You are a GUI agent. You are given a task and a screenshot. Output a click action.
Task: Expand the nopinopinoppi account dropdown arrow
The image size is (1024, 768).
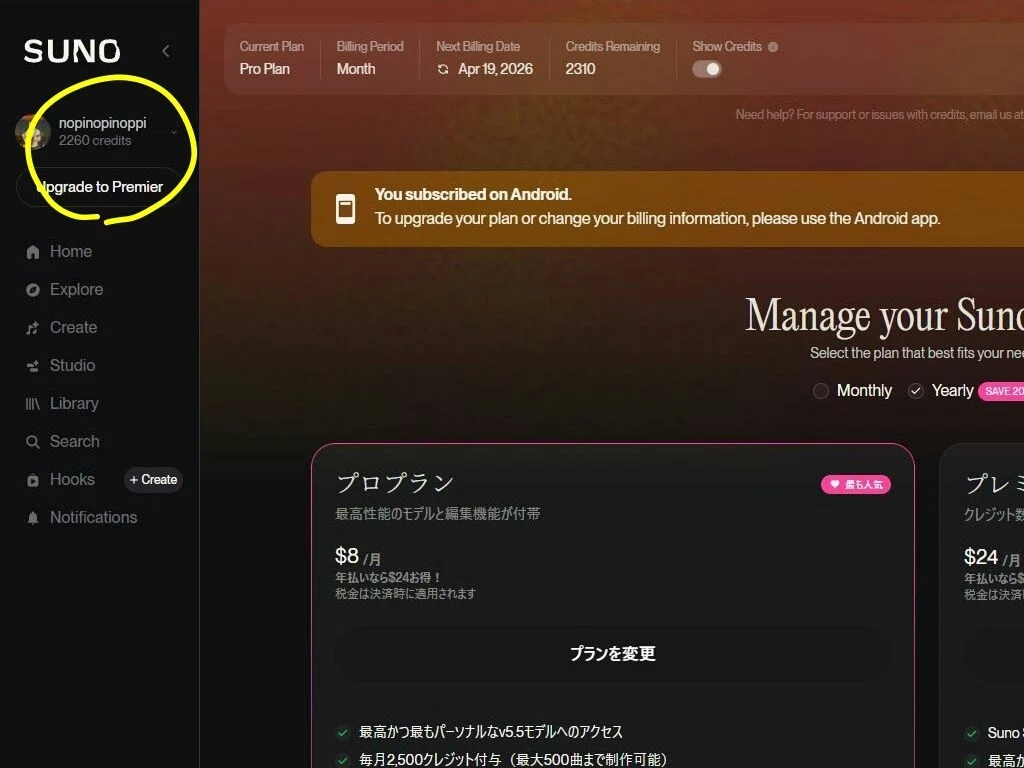click(174, 132)
